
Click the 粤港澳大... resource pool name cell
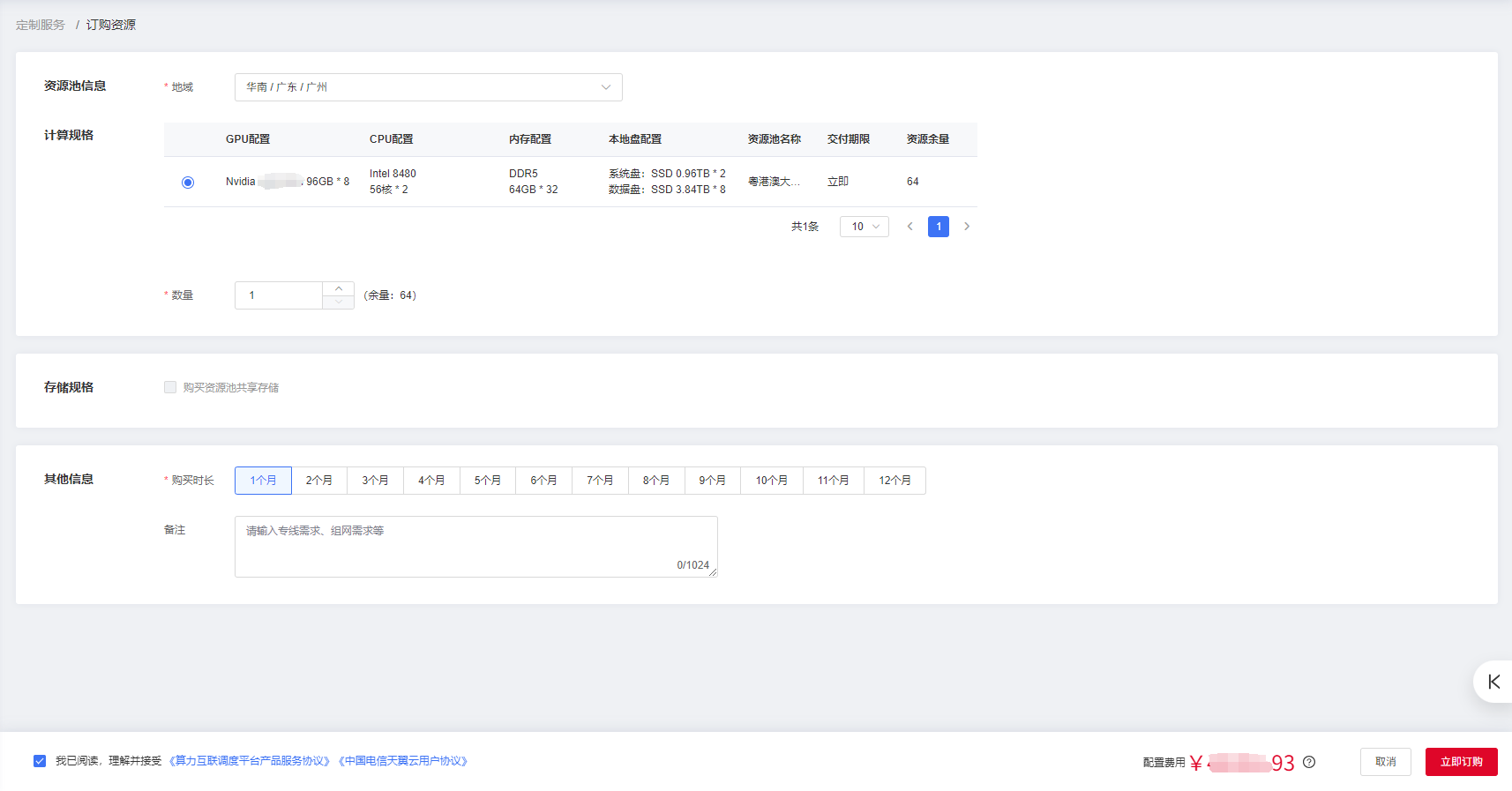[775, 182]
